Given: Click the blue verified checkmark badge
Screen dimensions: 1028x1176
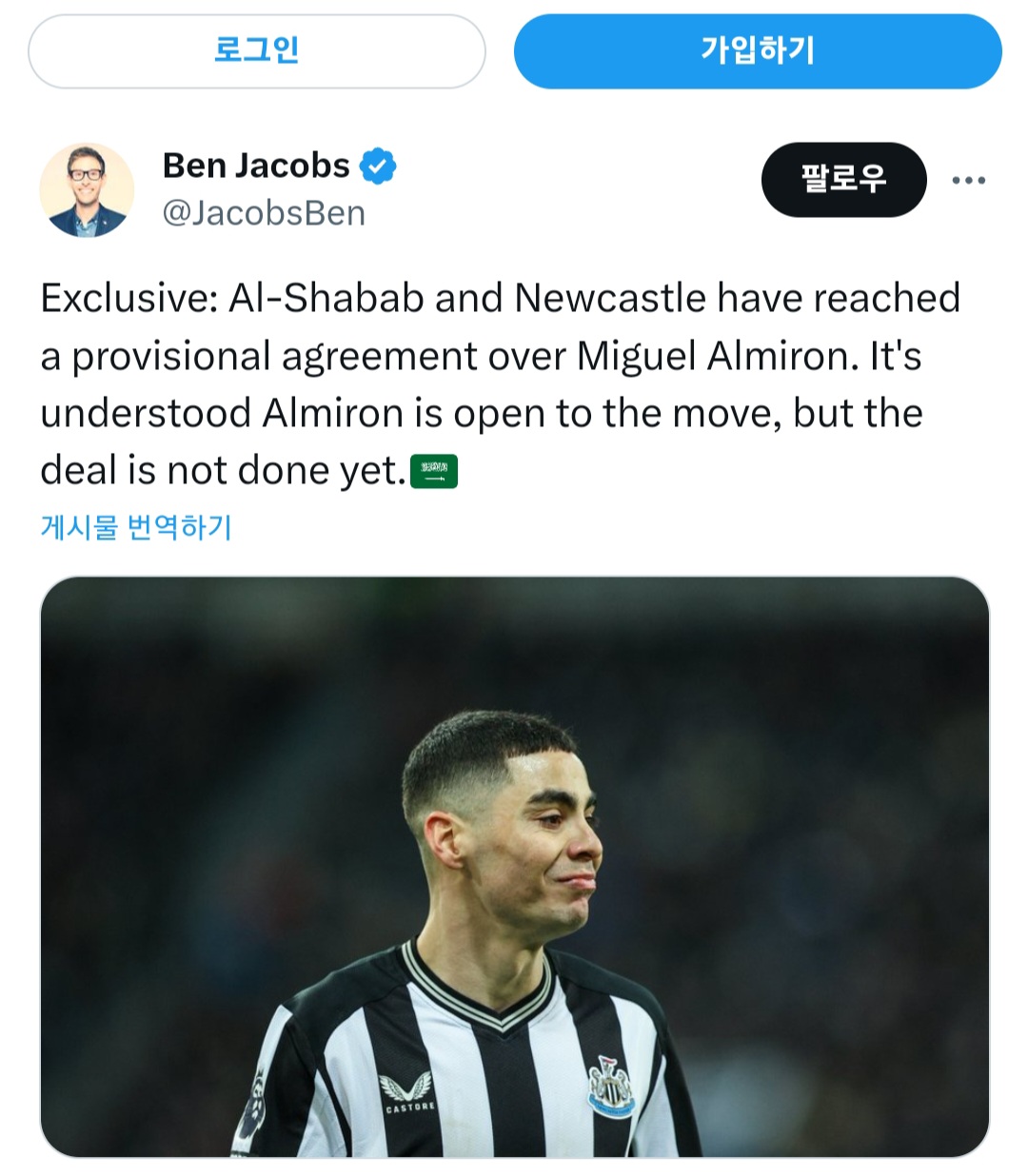Looking at the screenshot, I should [x=378, y=167].
